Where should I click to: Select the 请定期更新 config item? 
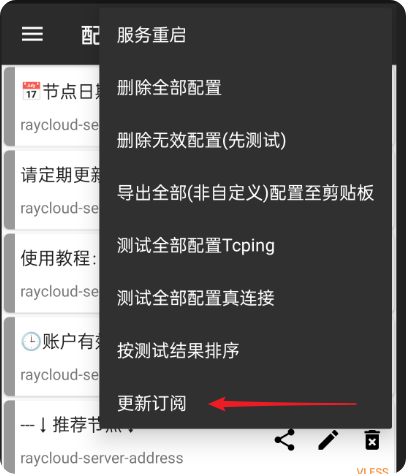[x=52, y=190]
